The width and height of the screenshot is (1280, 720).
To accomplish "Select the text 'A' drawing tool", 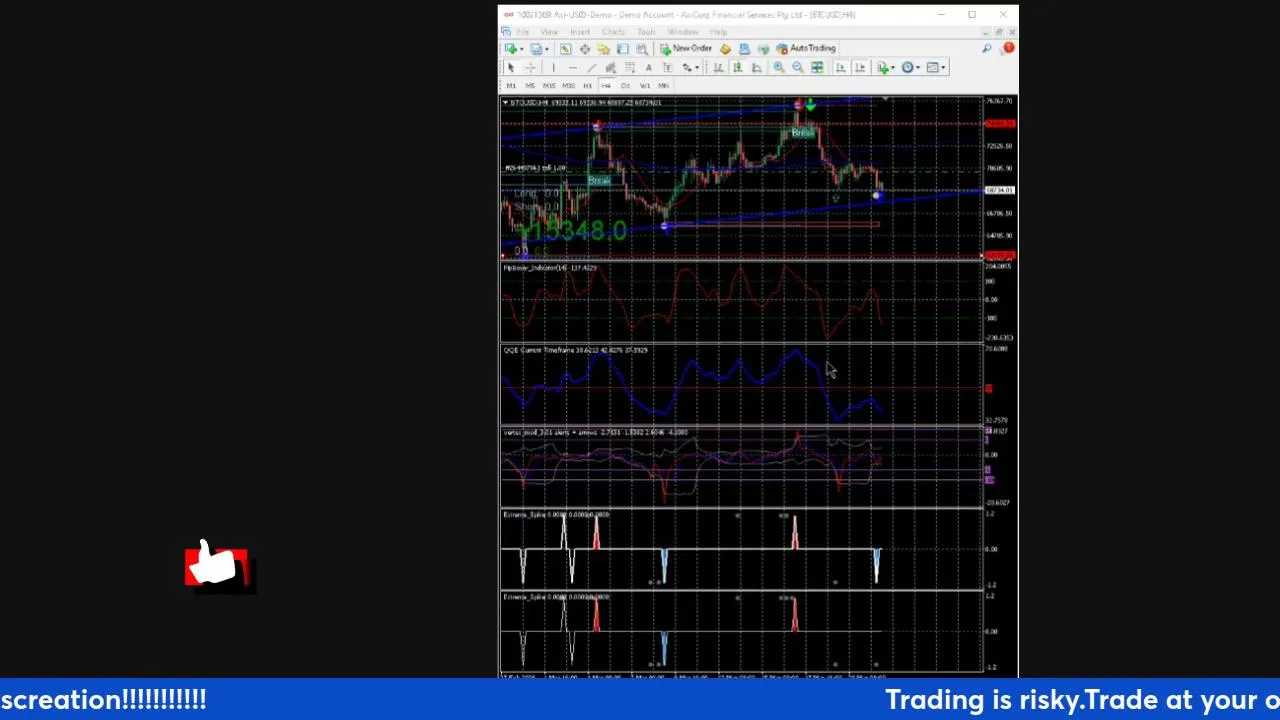I will 648,68.
